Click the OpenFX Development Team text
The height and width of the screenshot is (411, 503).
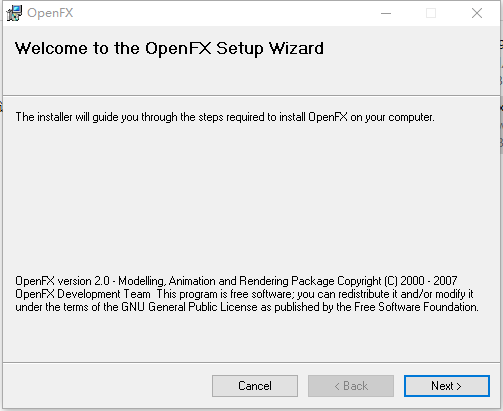(83, 294)
